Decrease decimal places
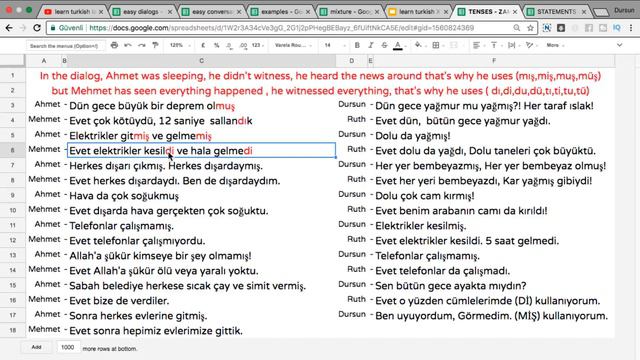The width and height of the screenshot is (640, 360). 229,46
